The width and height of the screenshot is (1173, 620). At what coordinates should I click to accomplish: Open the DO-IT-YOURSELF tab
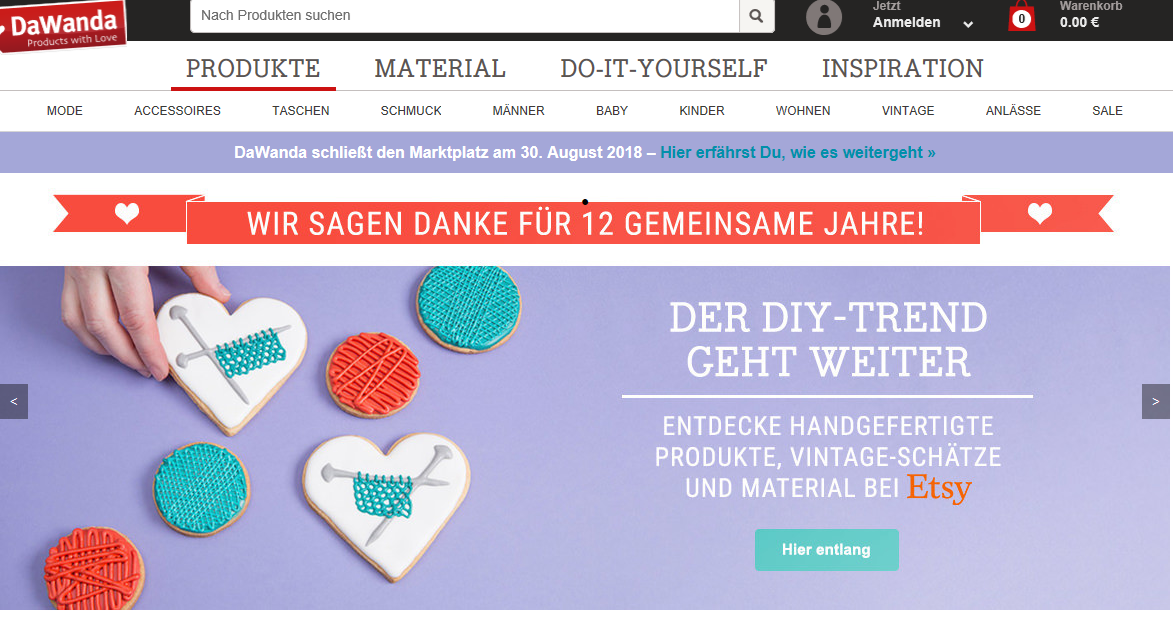pyautogui.click(x=664, y=69)
